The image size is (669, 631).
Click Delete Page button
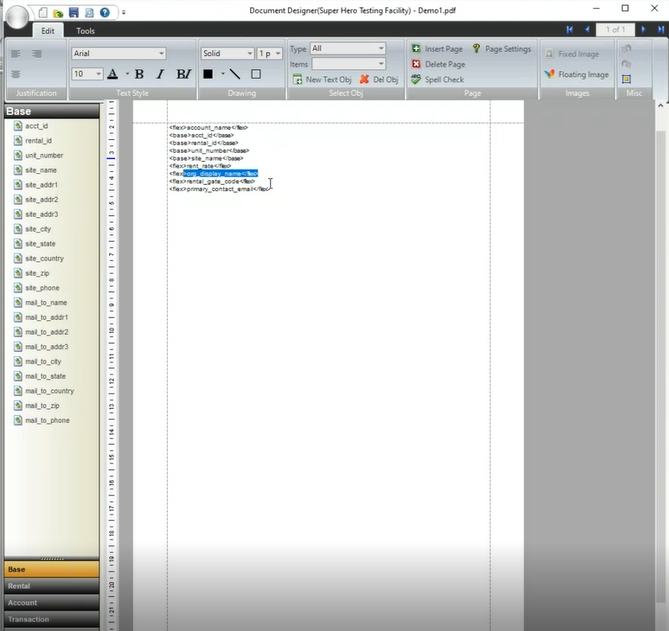coord(438,64)
